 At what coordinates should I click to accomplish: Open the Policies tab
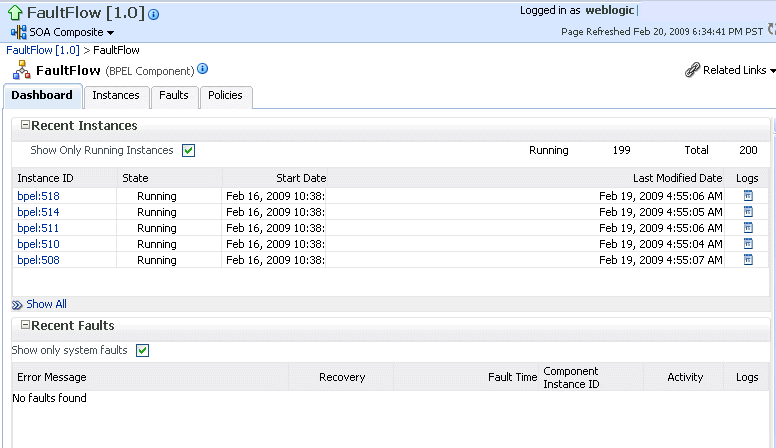tap(225, 95)
